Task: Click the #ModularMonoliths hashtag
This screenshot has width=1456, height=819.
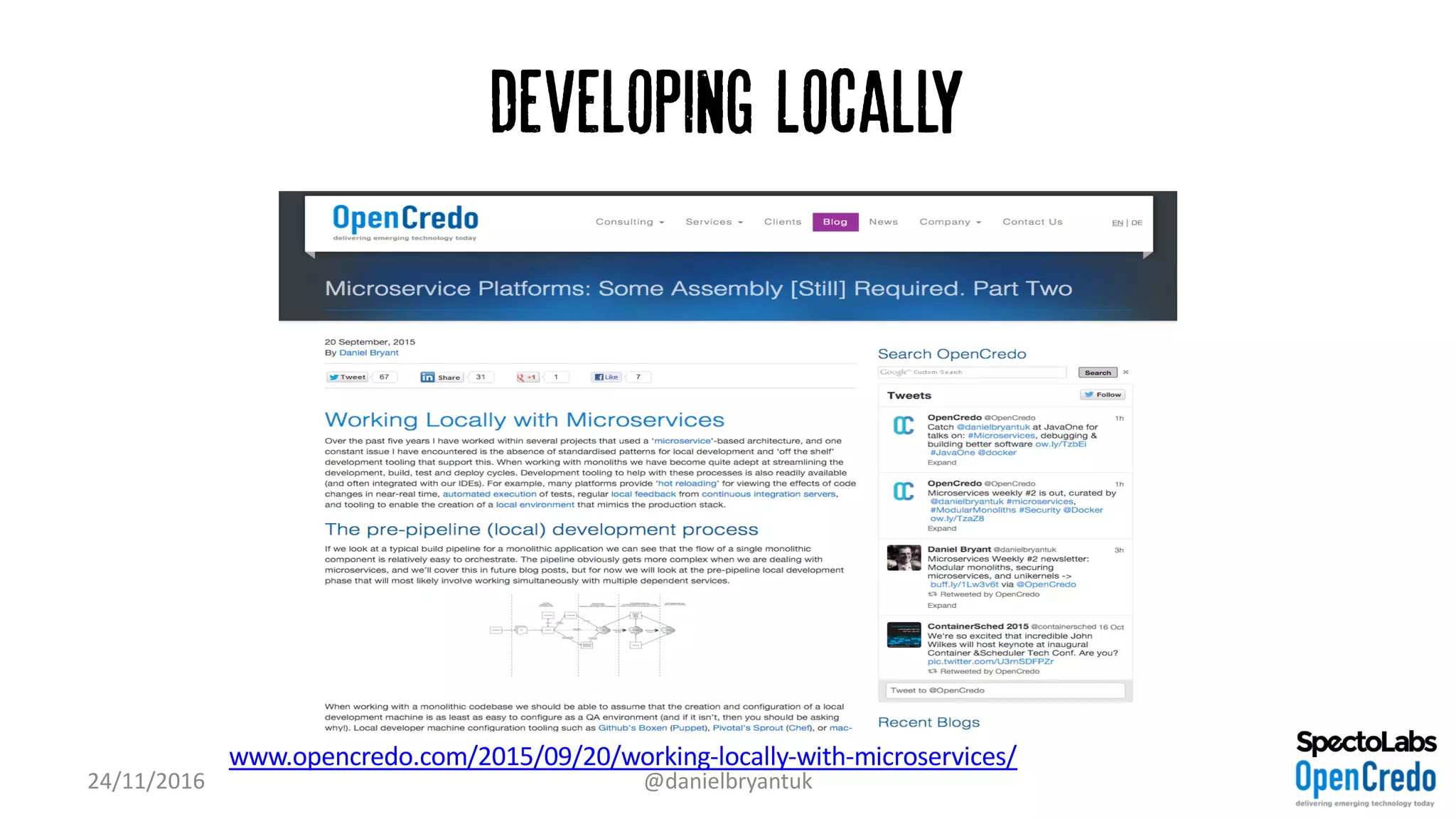Action: coord(973,510)
